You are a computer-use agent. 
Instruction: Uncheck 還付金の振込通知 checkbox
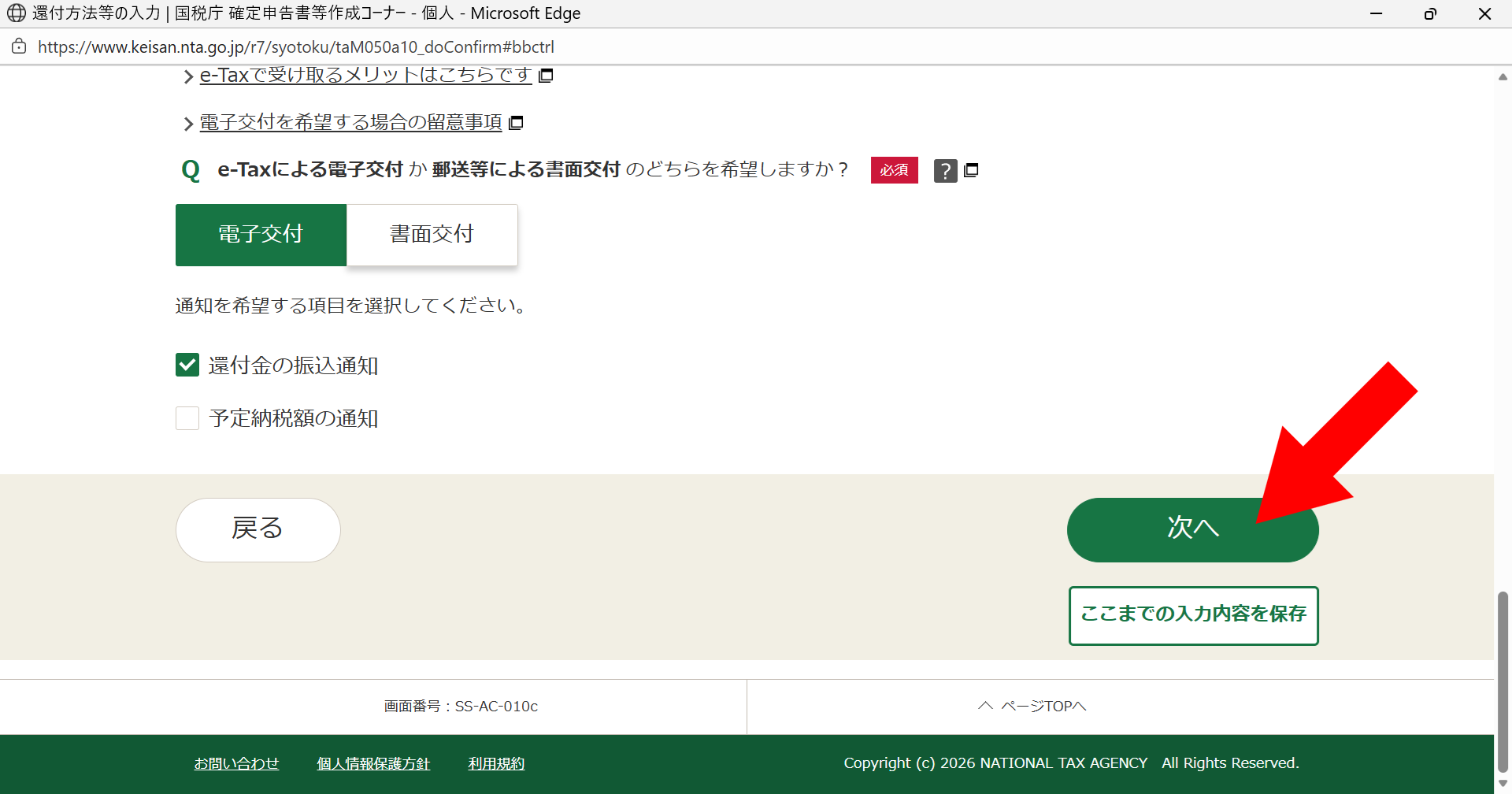[x=187, y=365]
